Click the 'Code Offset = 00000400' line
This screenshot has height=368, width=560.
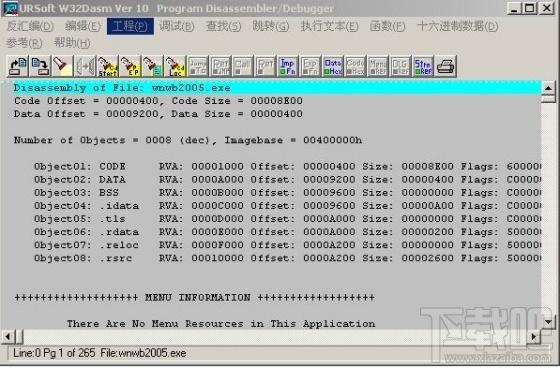[158, 101]
